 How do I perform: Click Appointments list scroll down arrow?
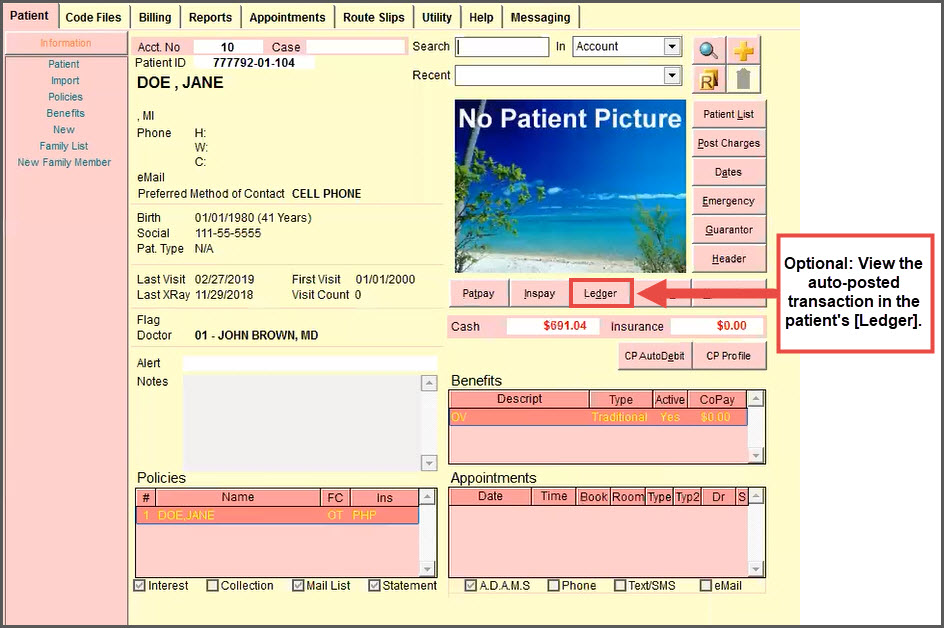tap(756, 568)
